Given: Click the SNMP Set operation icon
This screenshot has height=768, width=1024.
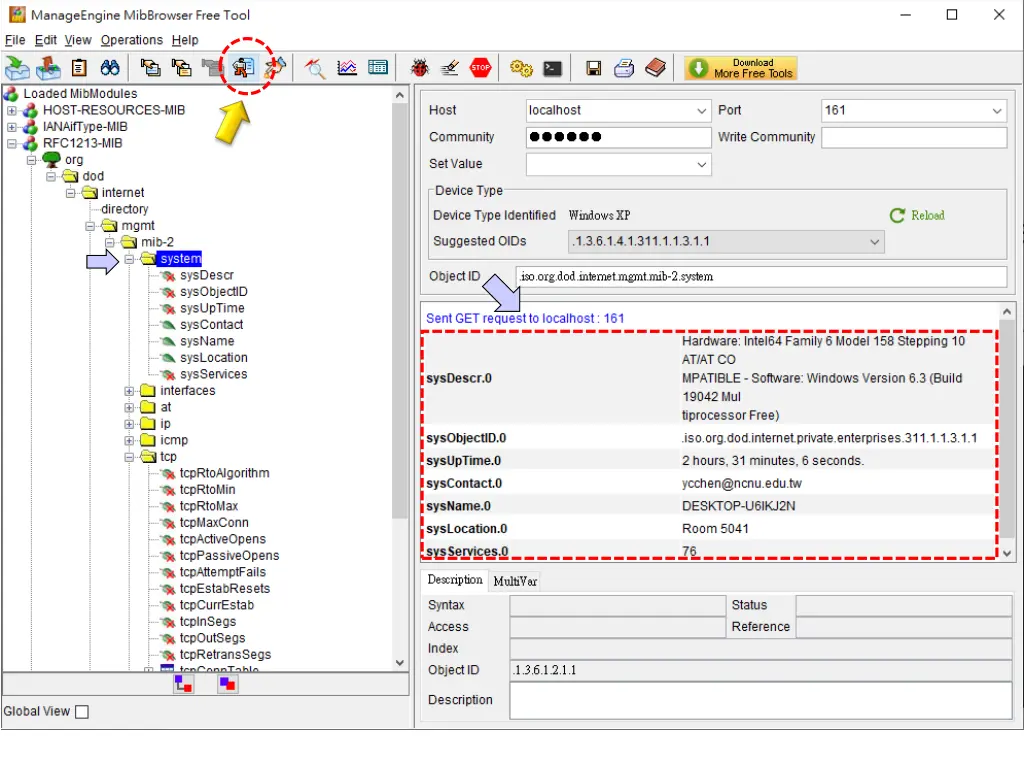Looking at the screenshot, I should click(x=275, y=67).
